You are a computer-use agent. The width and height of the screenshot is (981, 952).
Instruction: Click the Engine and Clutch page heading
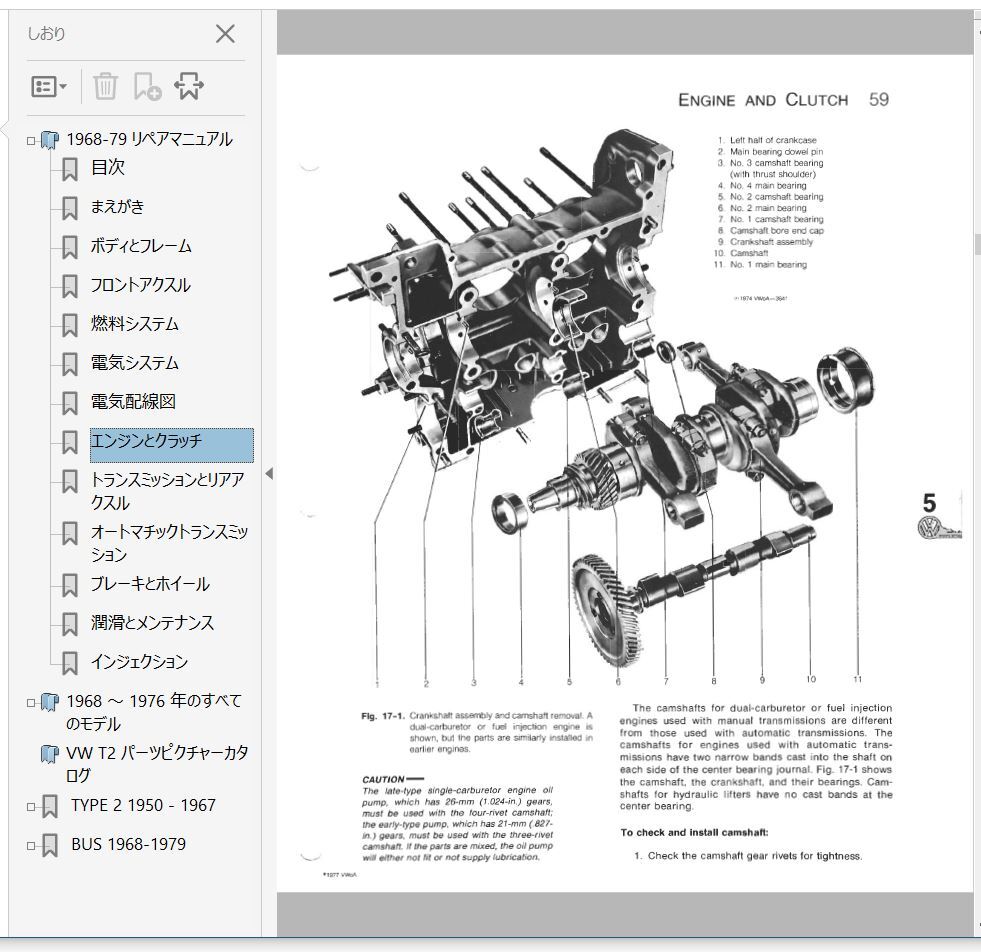click(x=763, y=100)
